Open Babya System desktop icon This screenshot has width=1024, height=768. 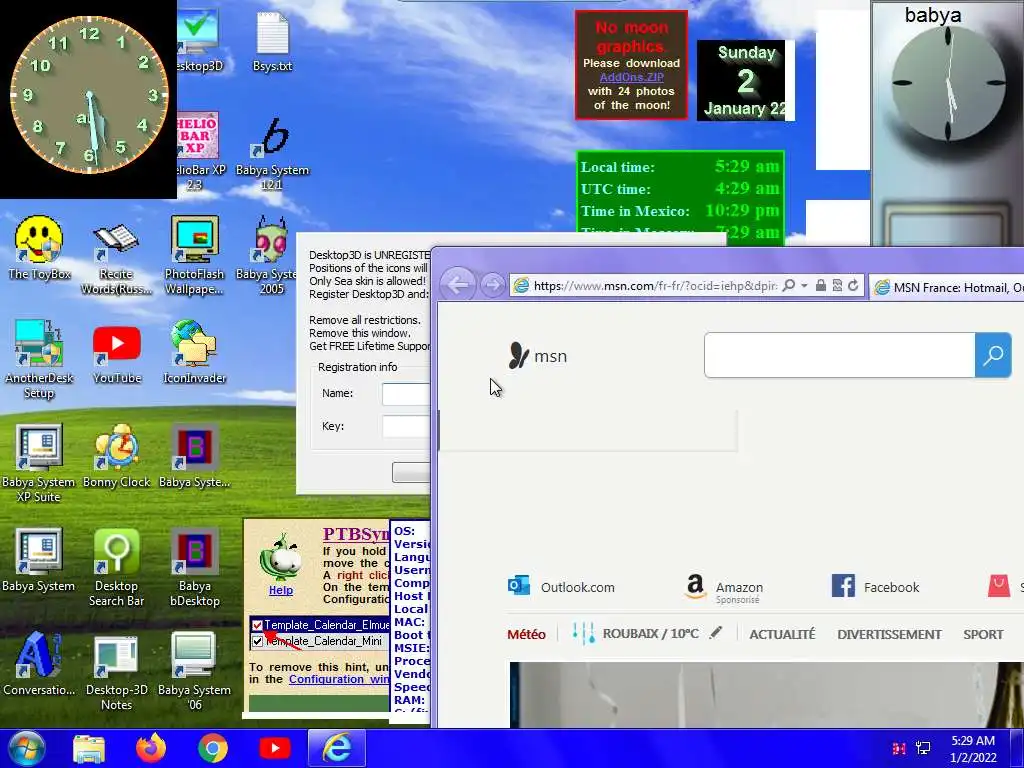coord(39,560)
